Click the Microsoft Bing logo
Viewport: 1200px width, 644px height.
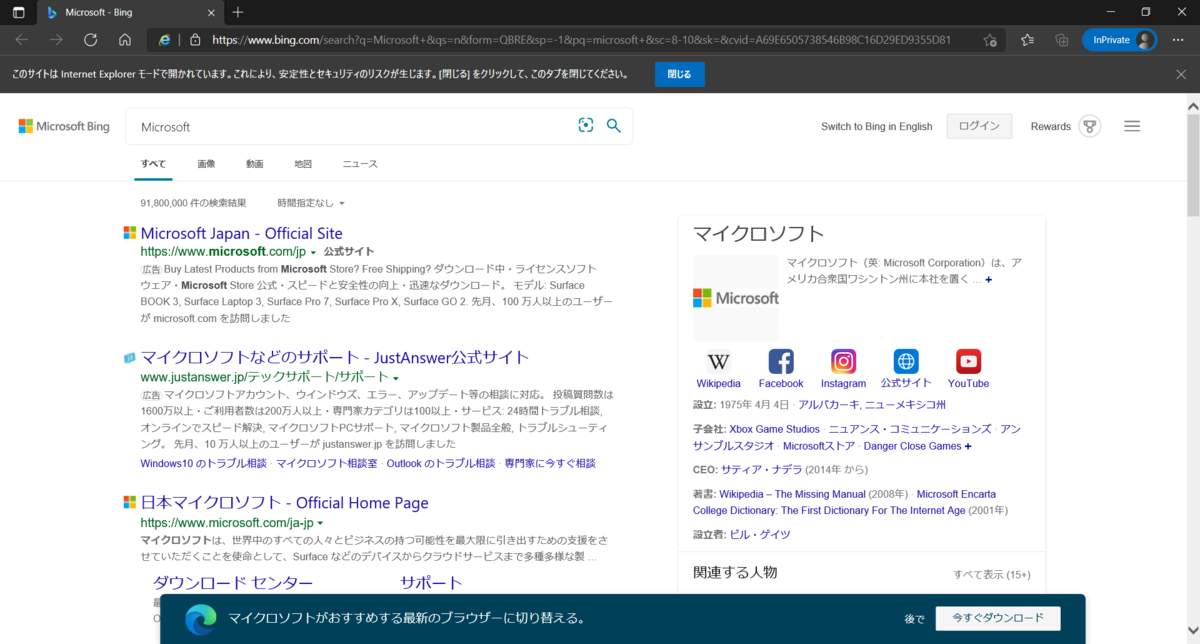(64, 126)
